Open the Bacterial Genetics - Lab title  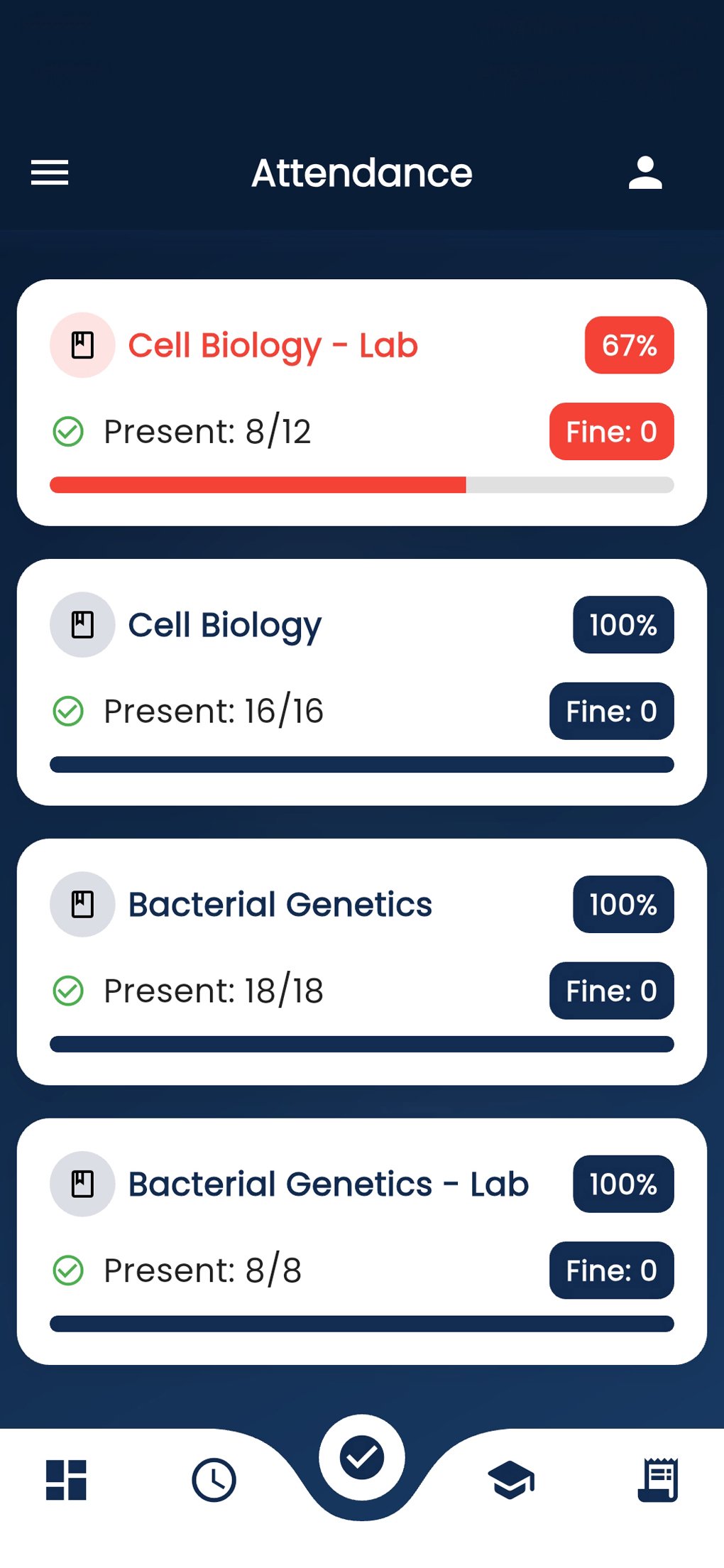click(328, 1184)
